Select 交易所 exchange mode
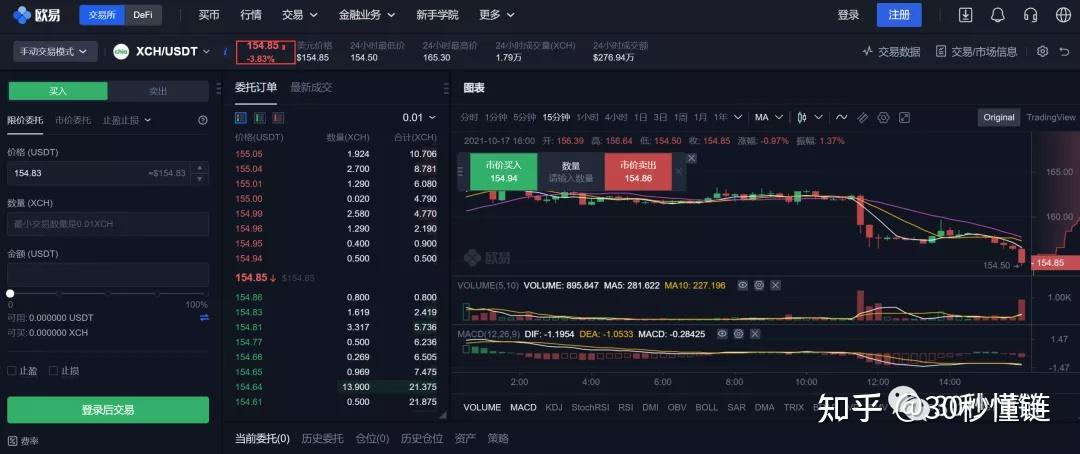 pyautogui.click(x=102, y=14)
